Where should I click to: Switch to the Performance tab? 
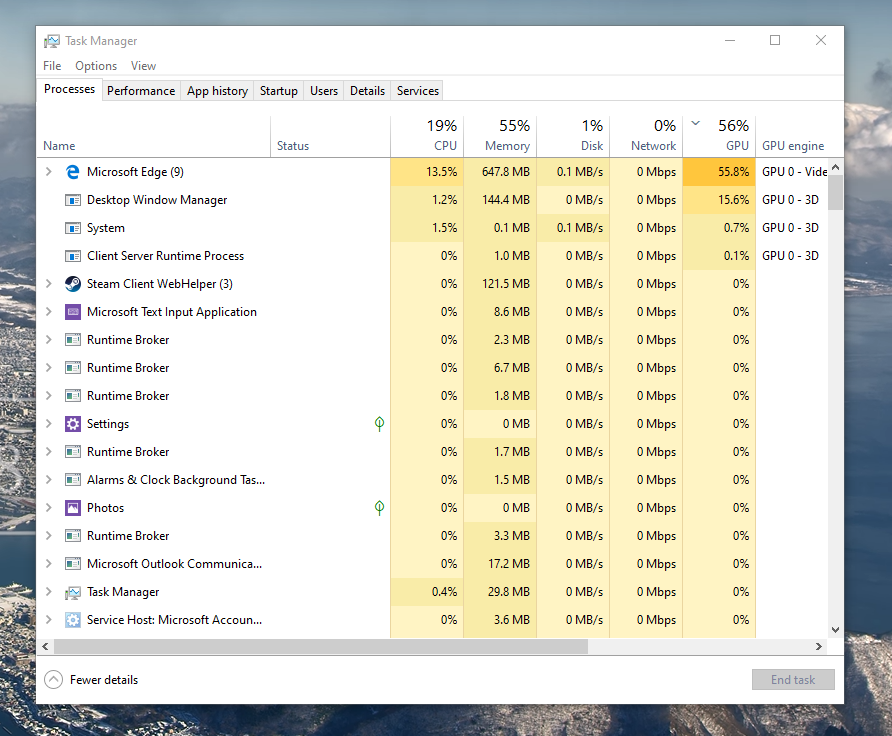[x=141, y=91]
